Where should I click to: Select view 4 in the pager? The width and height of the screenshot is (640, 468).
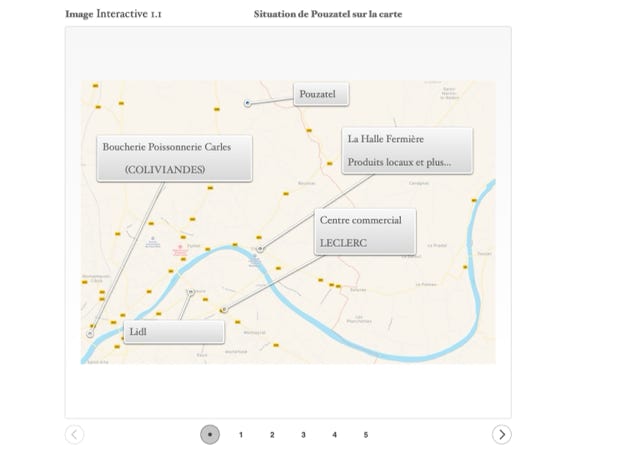(334, 435)
